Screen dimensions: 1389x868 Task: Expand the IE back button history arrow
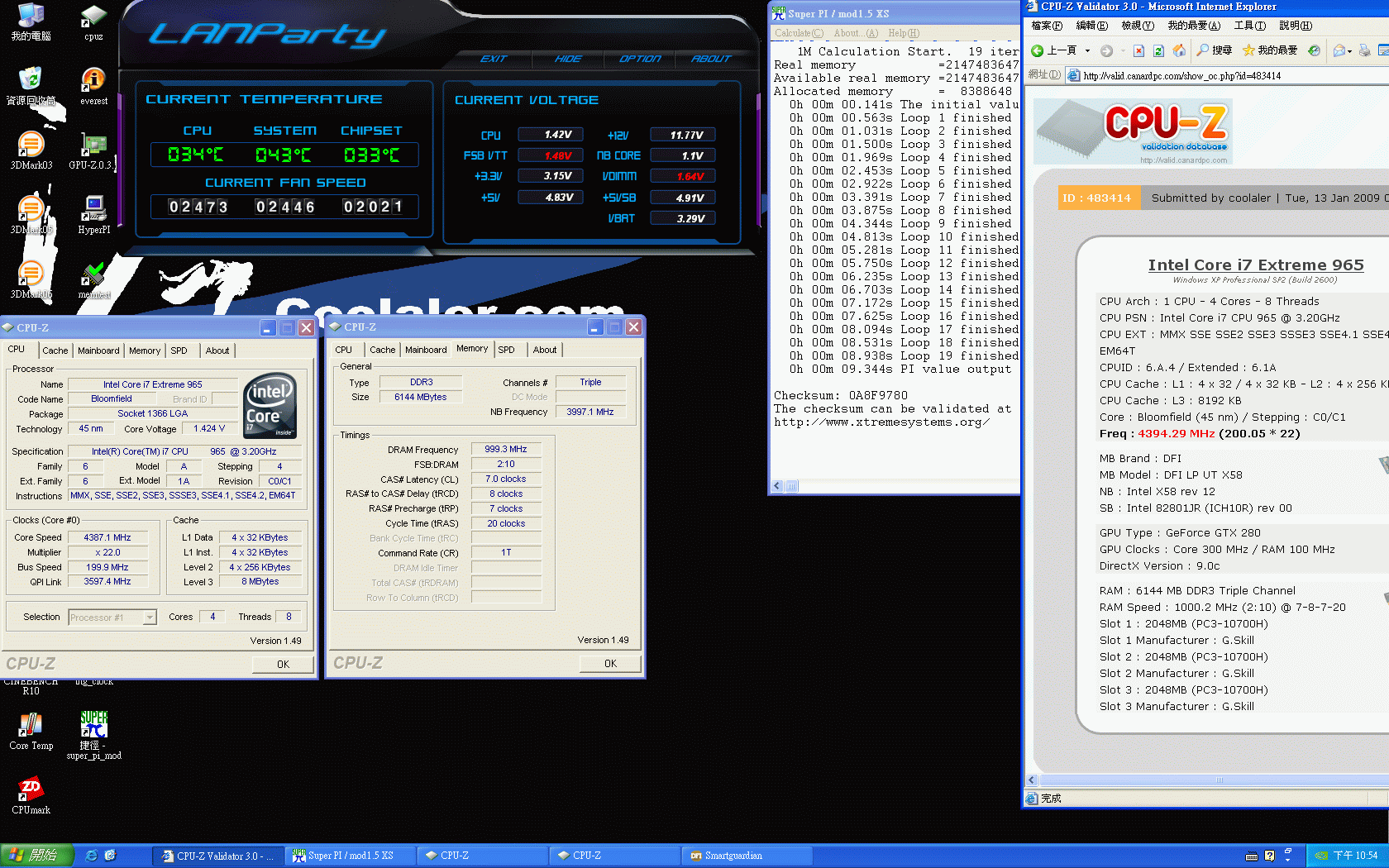1087,50
